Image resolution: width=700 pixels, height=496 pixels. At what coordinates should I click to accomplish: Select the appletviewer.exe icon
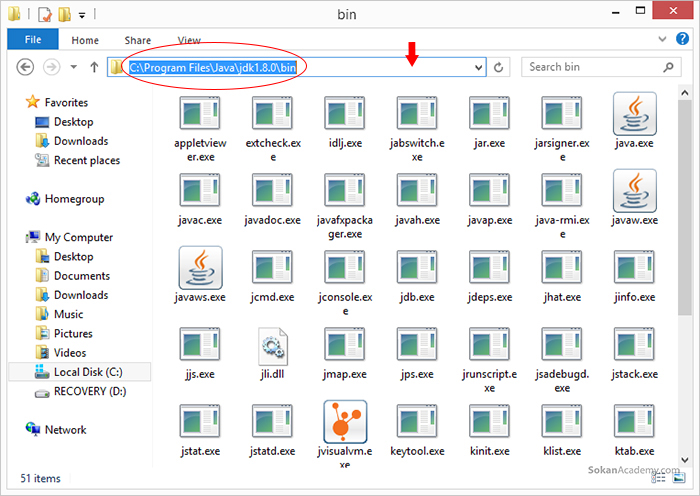click(200, 113)
